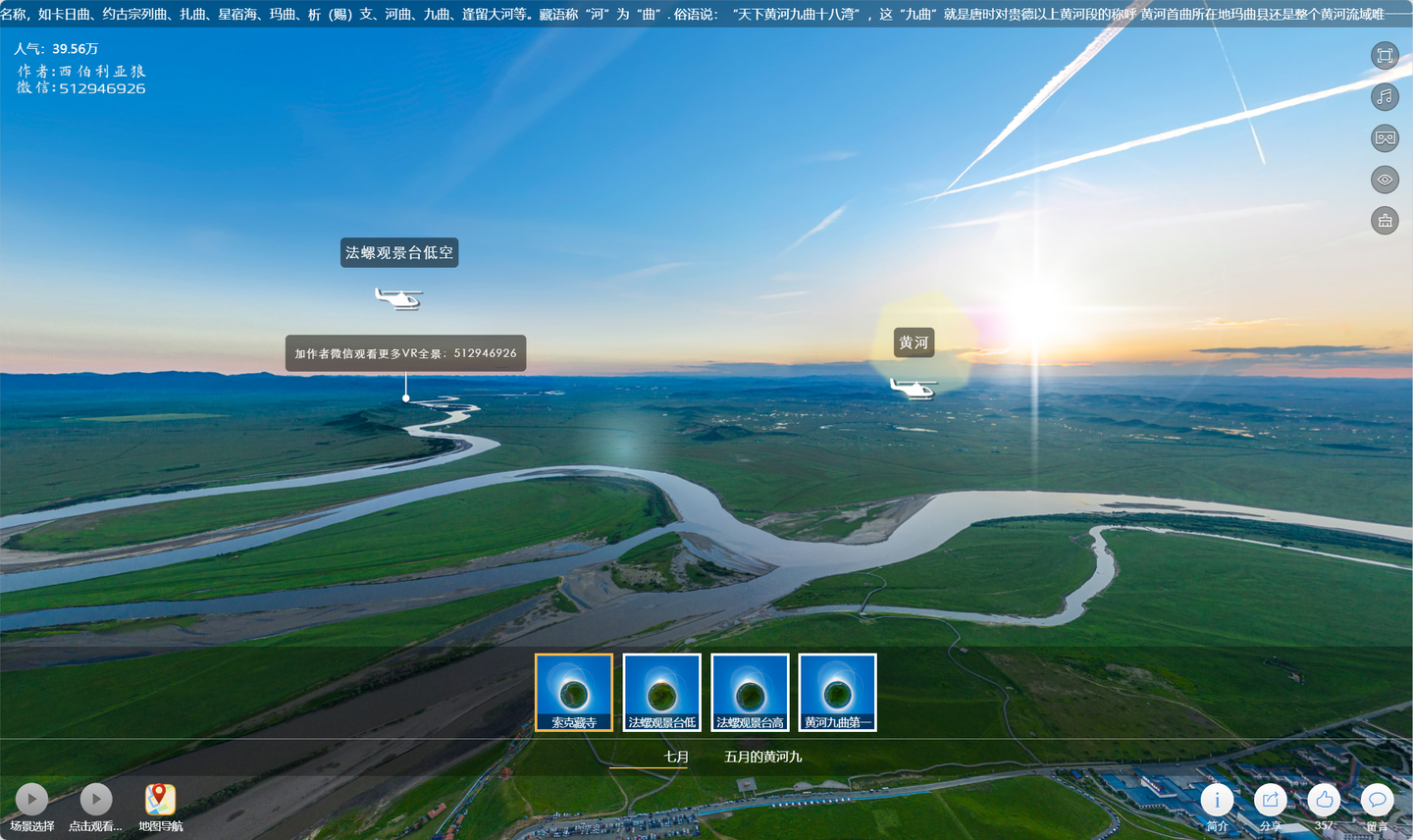This screenshot has height=840, width=1413.
Task: Switch to the 七月 tab
Action: [x=676, y=757]
